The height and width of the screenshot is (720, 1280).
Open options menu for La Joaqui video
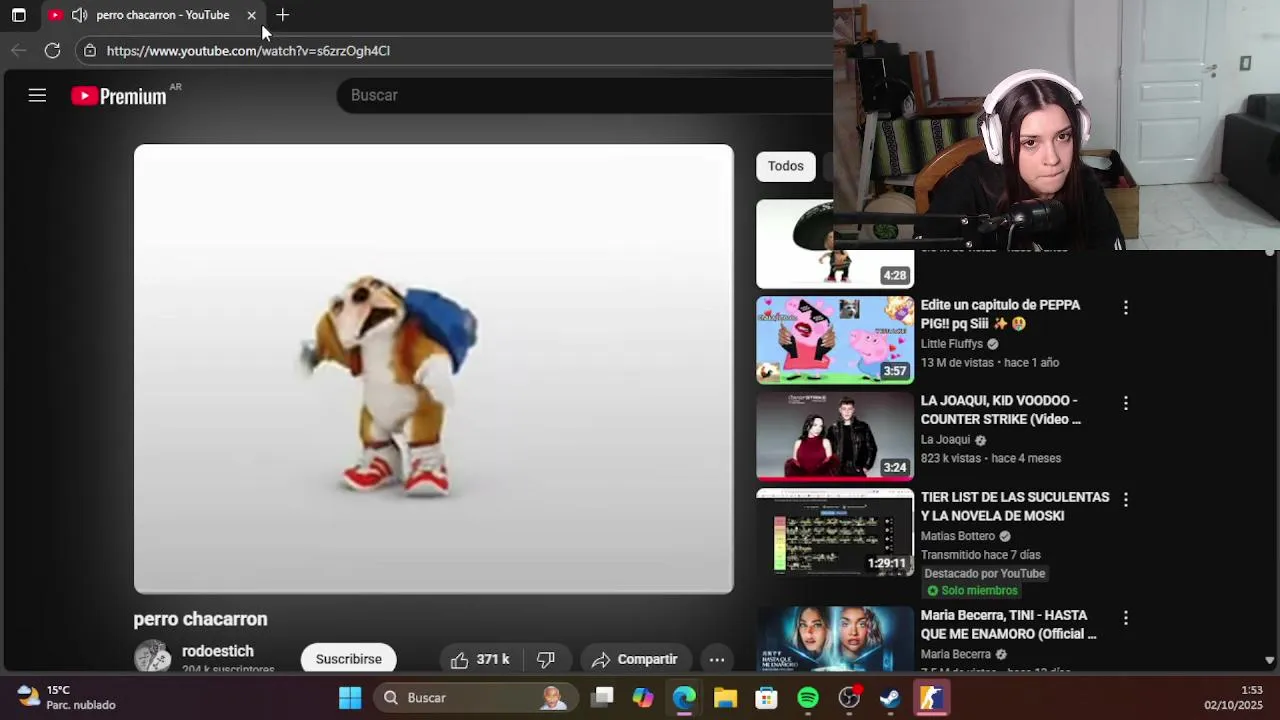pyautogui.click(x=1126, y=403)
